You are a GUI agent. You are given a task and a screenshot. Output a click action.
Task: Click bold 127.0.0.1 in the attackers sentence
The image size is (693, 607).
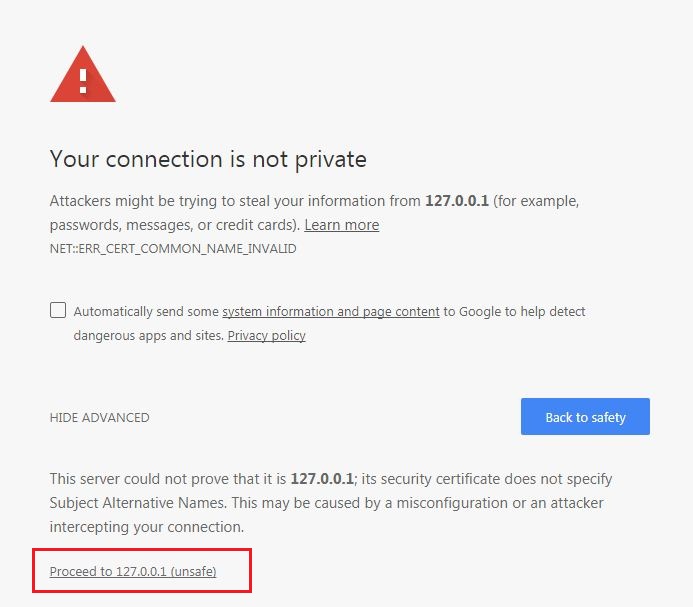pyautogui.click(x=459, y=201)
